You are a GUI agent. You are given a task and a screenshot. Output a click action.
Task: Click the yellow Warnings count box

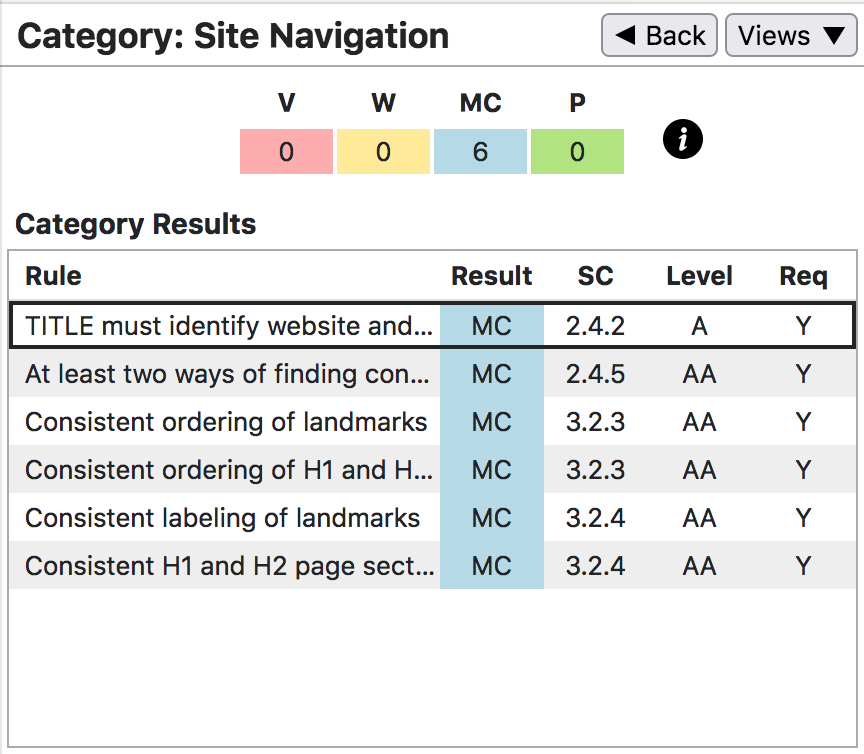tap(383, 152)
